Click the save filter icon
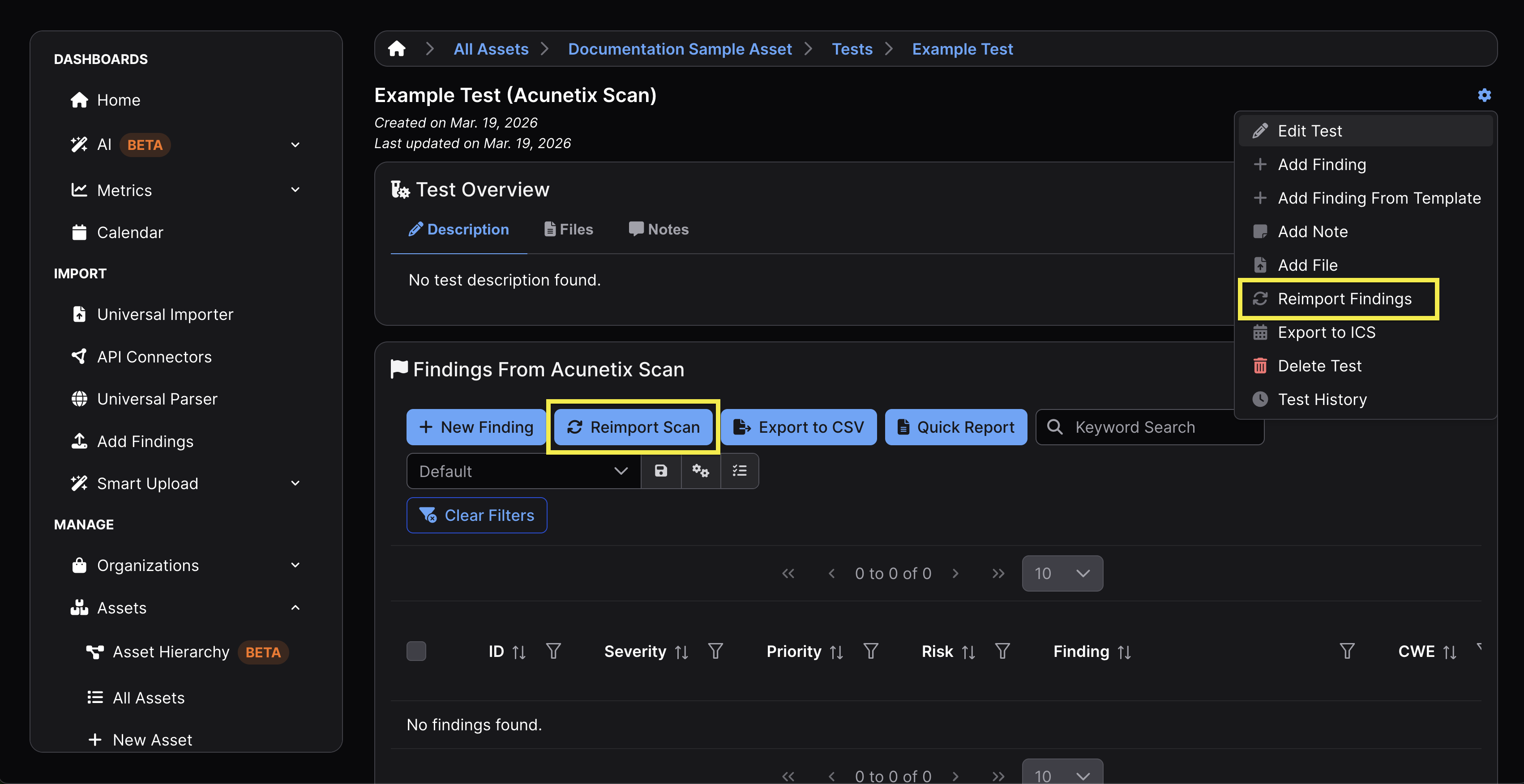The image size is (1524, 784). (x=661, y=471)
